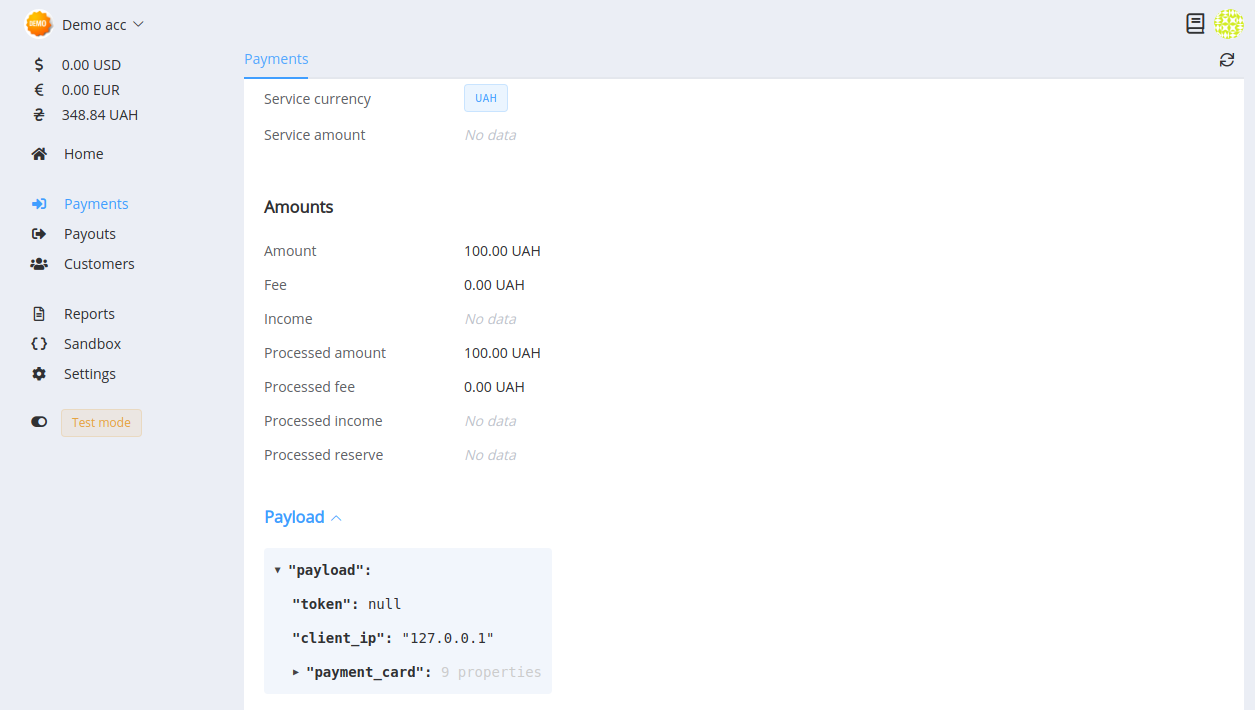Click the Demo acc logo badge
Viewport: 1255px width, 710px height.
pos(37,22)
